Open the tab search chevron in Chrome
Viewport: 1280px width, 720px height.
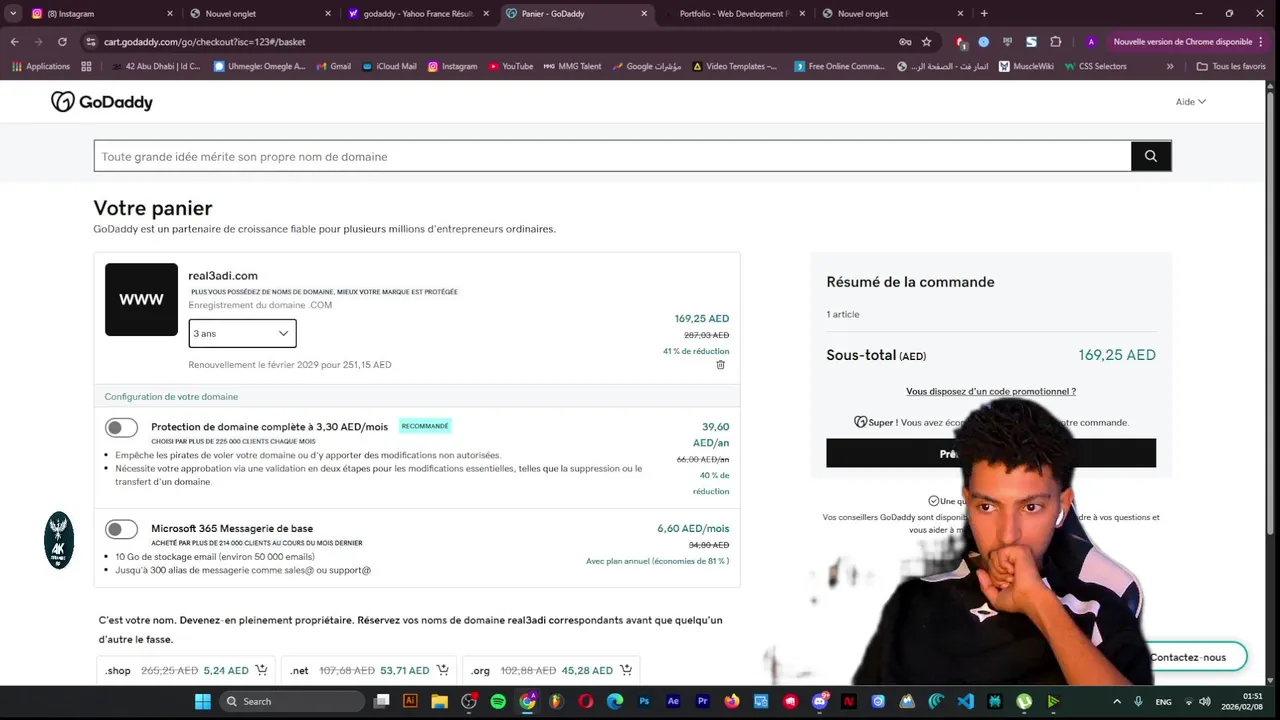(x=14, y=14)
